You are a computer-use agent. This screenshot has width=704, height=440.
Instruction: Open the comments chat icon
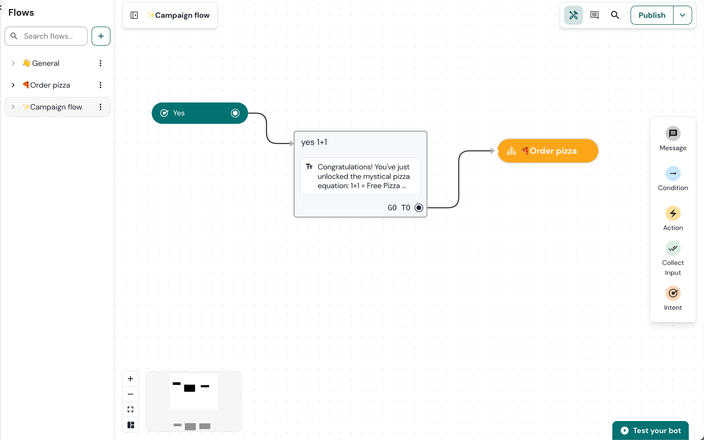point(594,15)
